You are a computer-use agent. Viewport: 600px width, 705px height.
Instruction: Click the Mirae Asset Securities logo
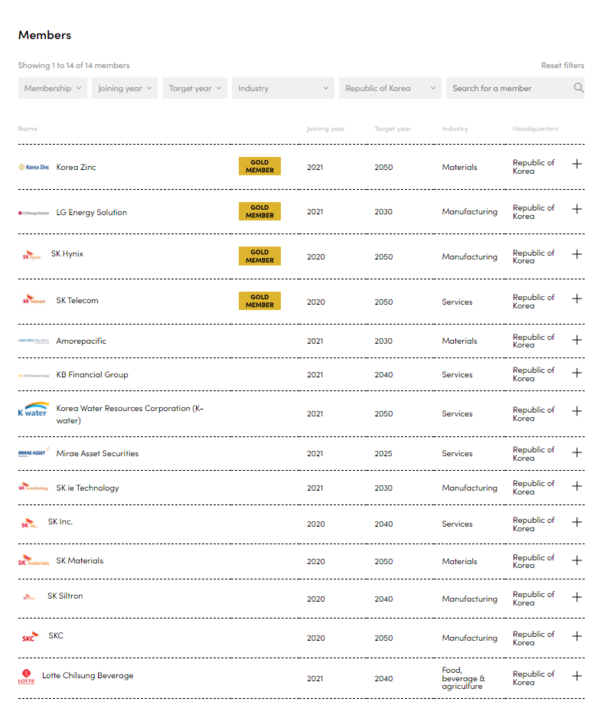(x=33, y=453)
